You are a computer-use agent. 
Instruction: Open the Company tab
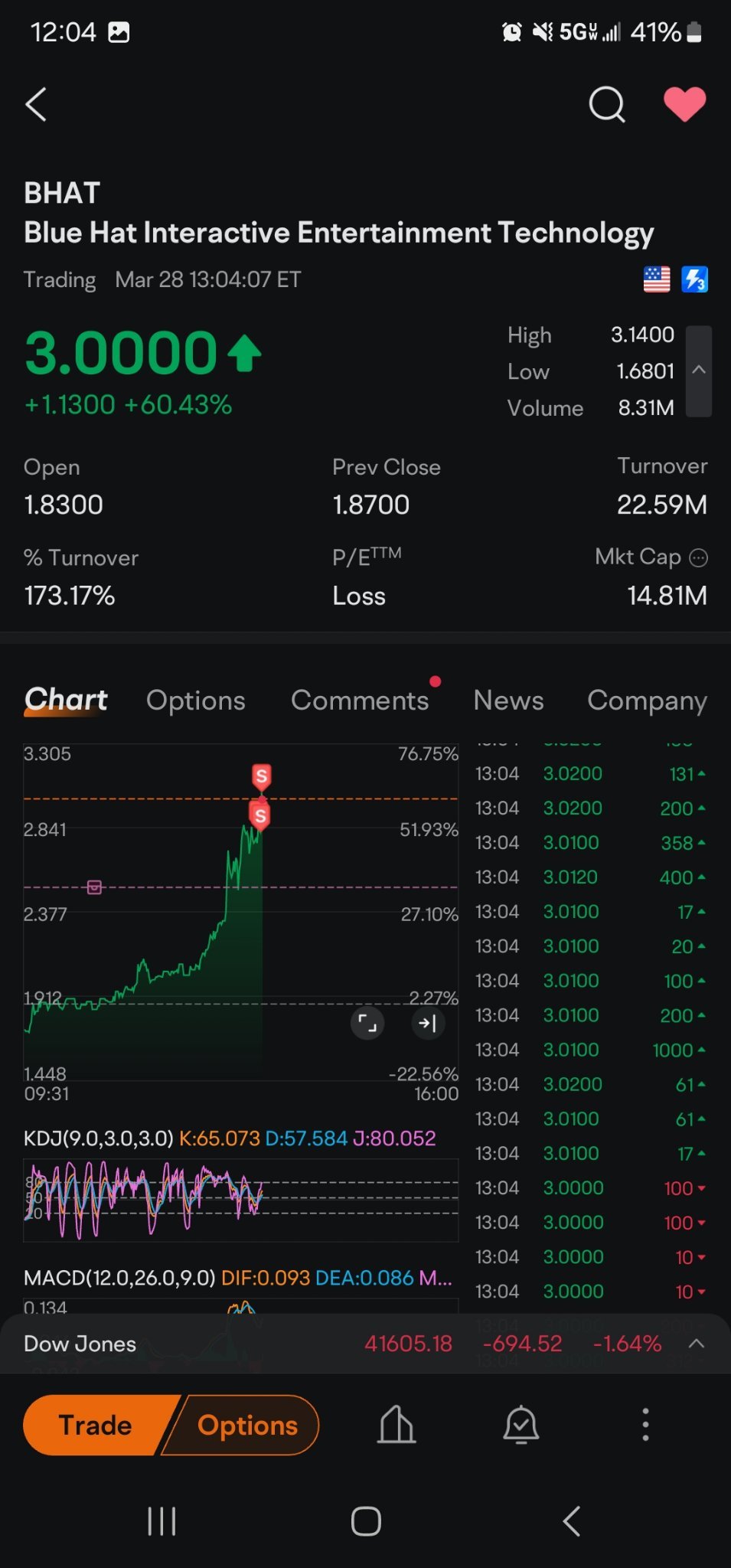[x=647, y=700]
